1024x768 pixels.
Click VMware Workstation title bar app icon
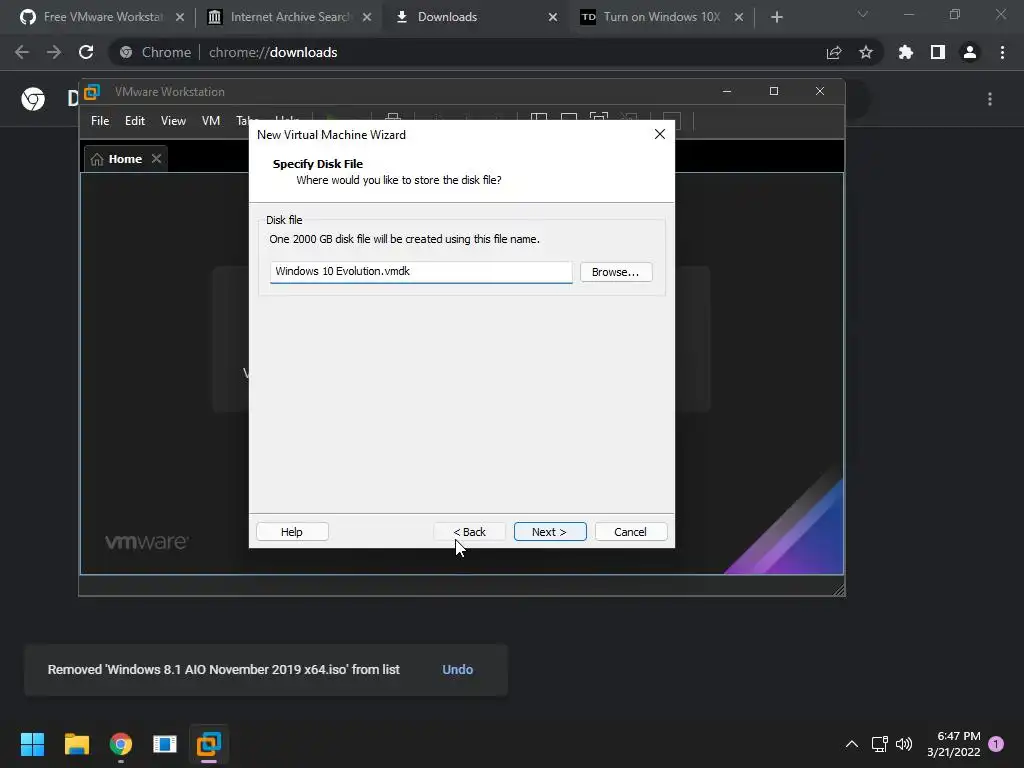[92, 92]
